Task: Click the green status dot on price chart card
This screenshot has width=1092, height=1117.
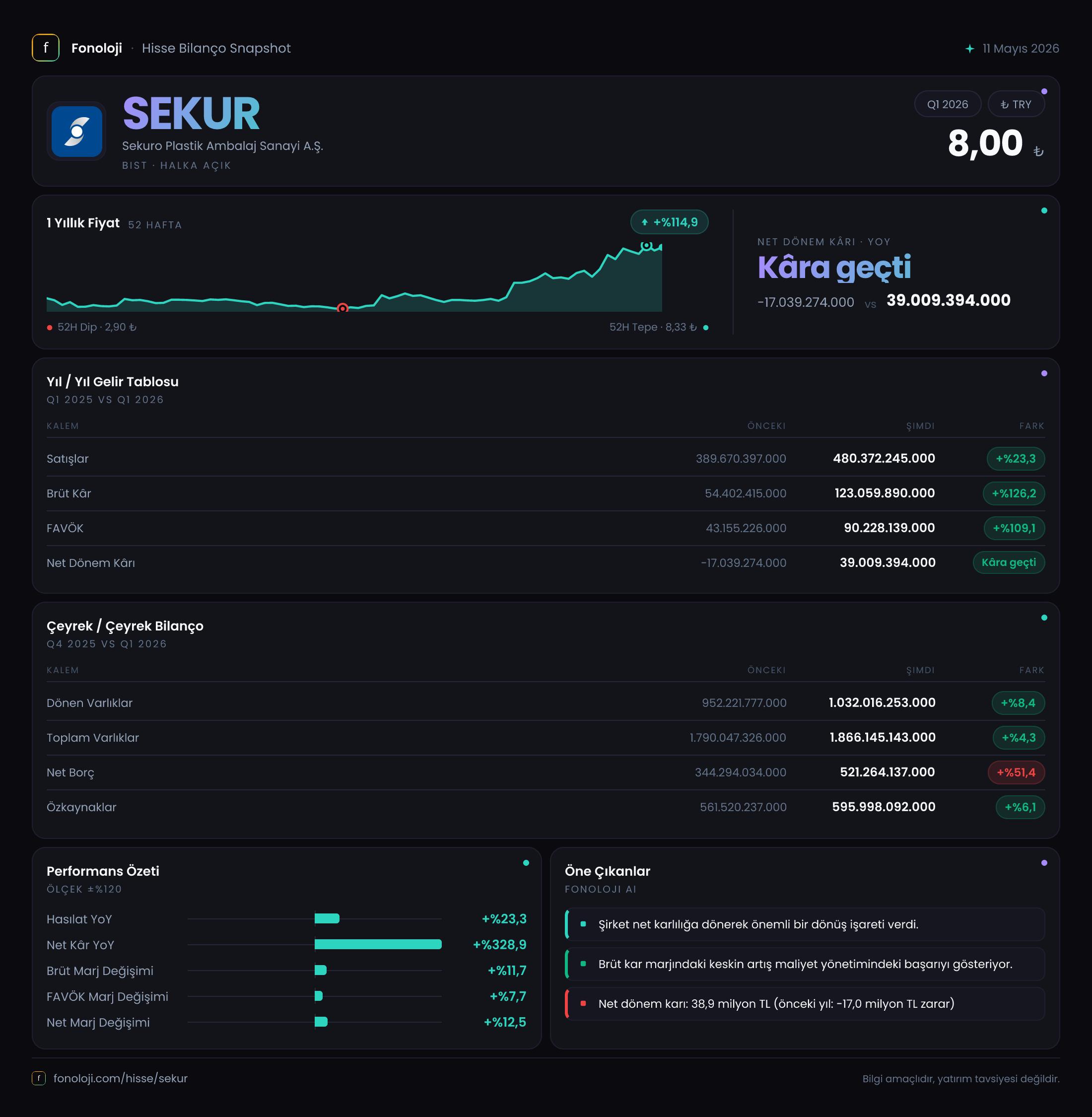Action: point(1044,210)
